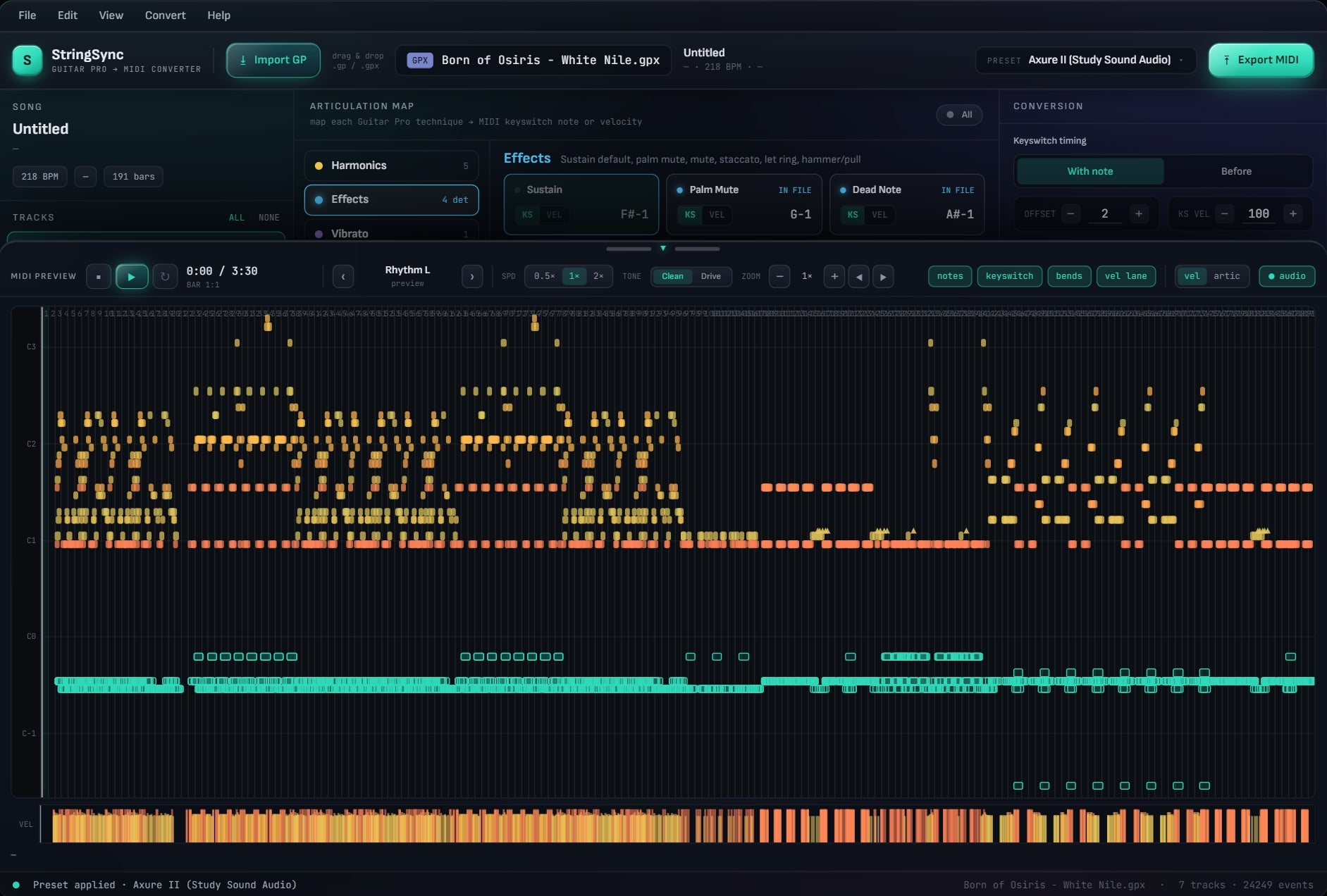Click the offset value field 2
Screen dimensions: 1327x896
tap(1104, 213)
